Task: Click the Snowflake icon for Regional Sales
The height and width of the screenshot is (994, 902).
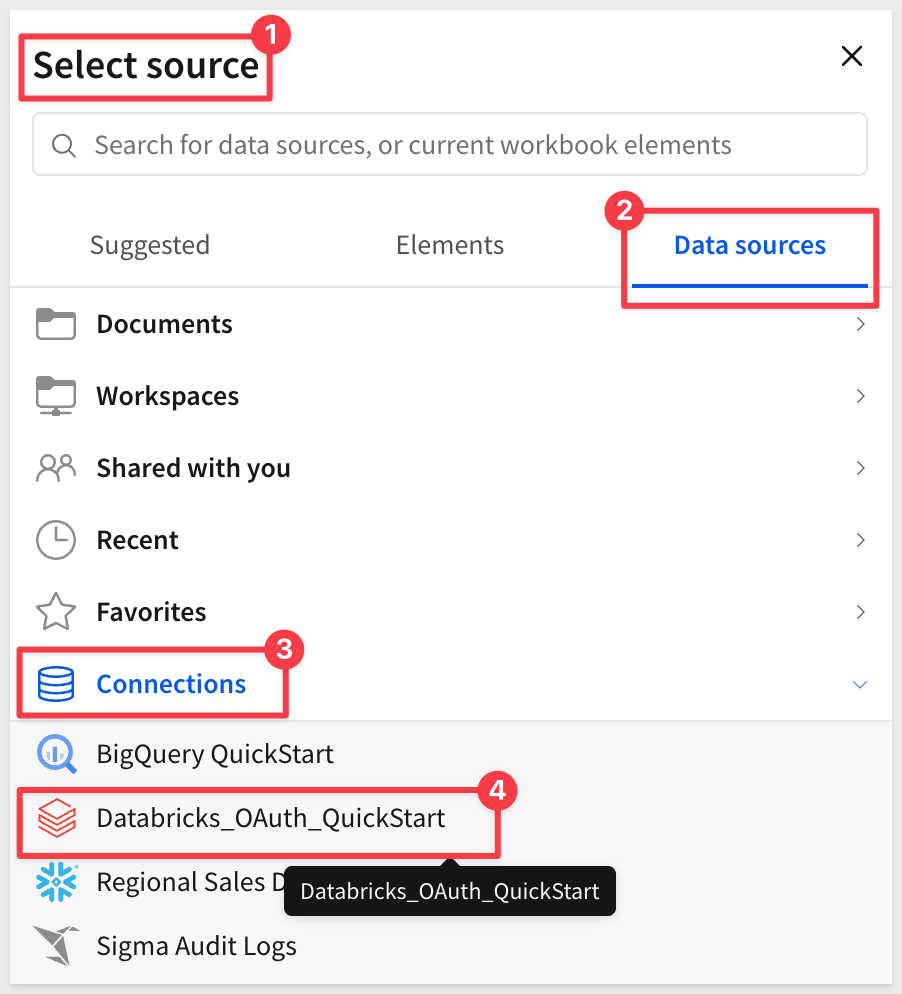Action: [56, 882]
